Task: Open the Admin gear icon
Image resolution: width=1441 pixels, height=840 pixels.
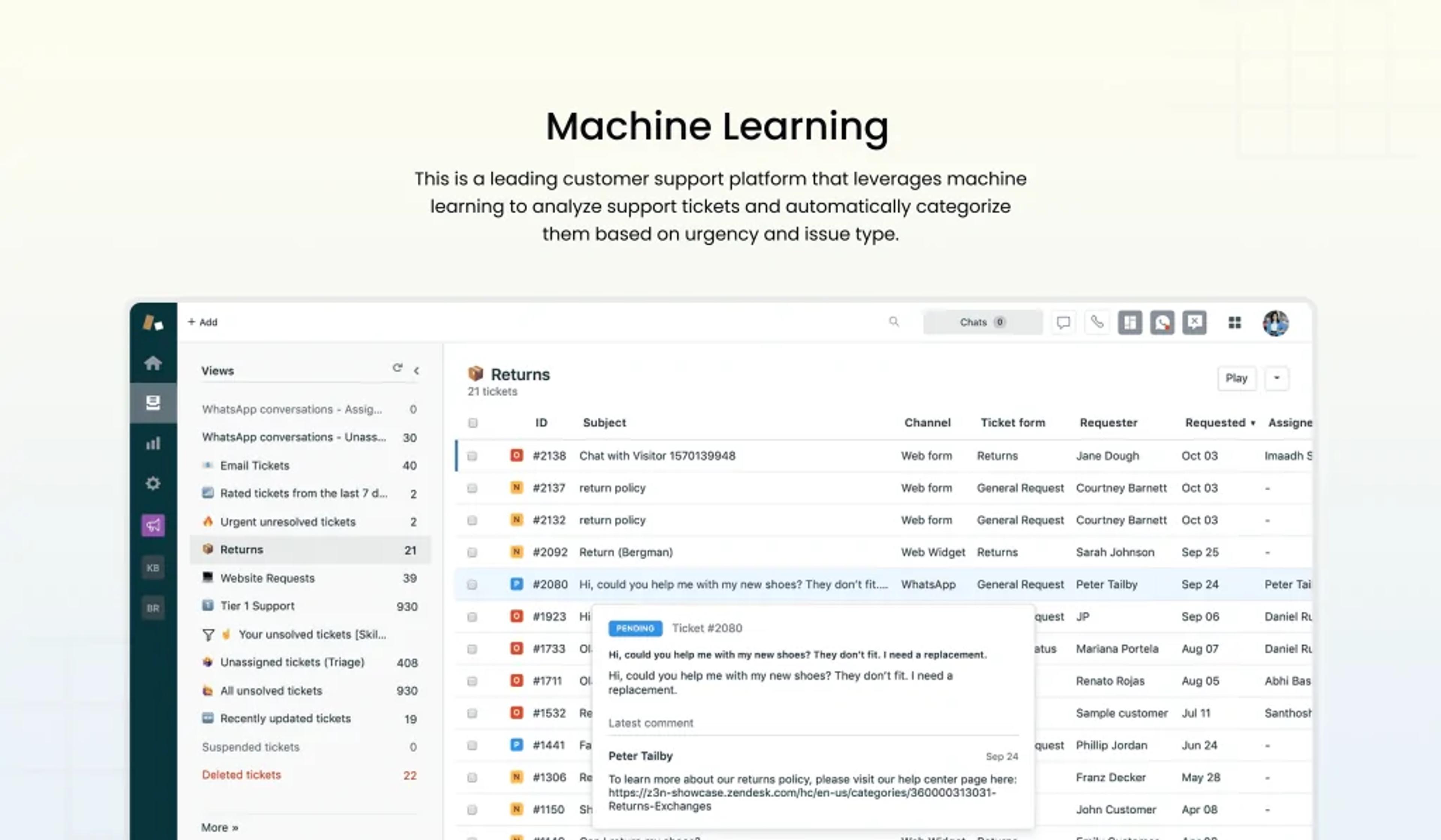Action: (x=153, y=483)
